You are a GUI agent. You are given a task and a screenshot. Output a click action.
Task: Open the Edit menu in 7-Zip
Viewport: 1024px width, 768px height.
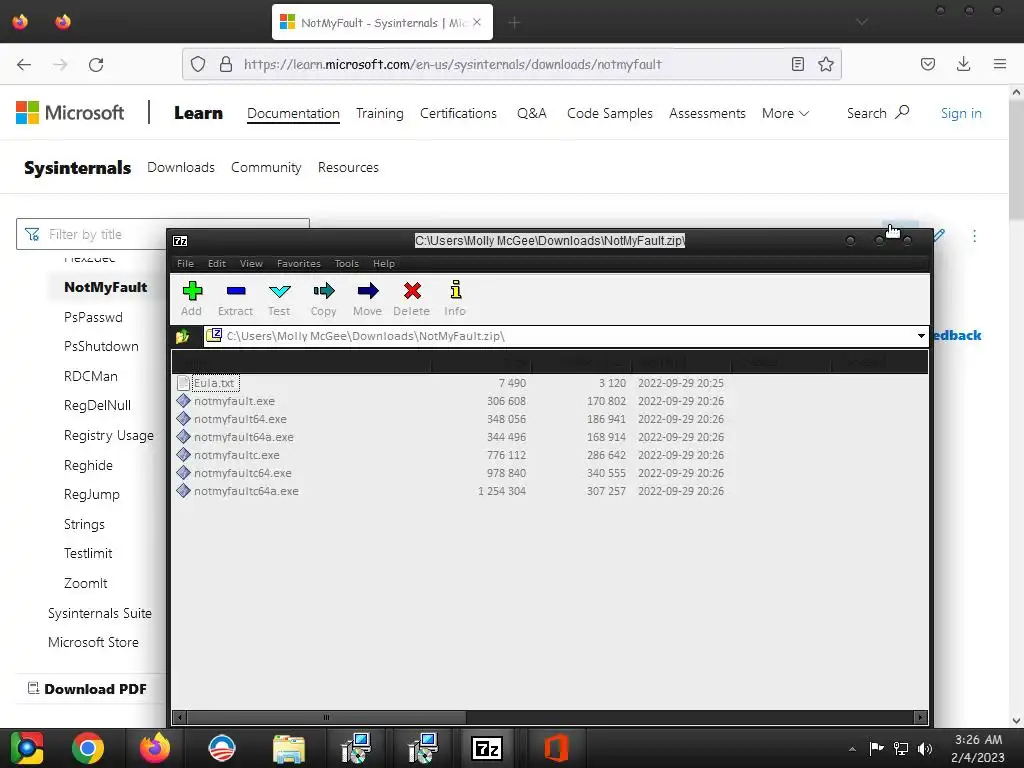(217, 263)
